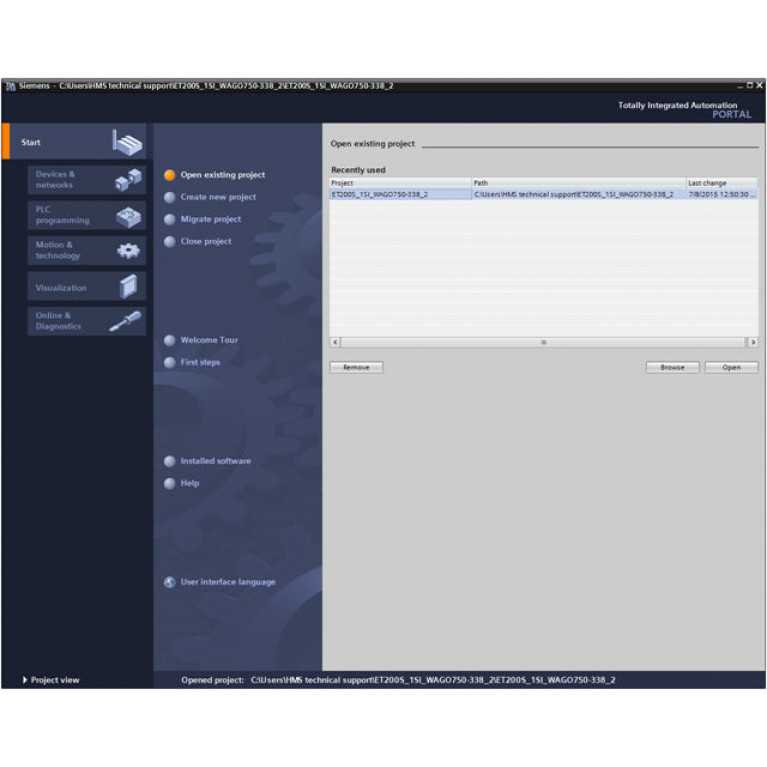Click the Motion & technology gear icon
This screenshot has width=767, height=767.
[128, 251]
